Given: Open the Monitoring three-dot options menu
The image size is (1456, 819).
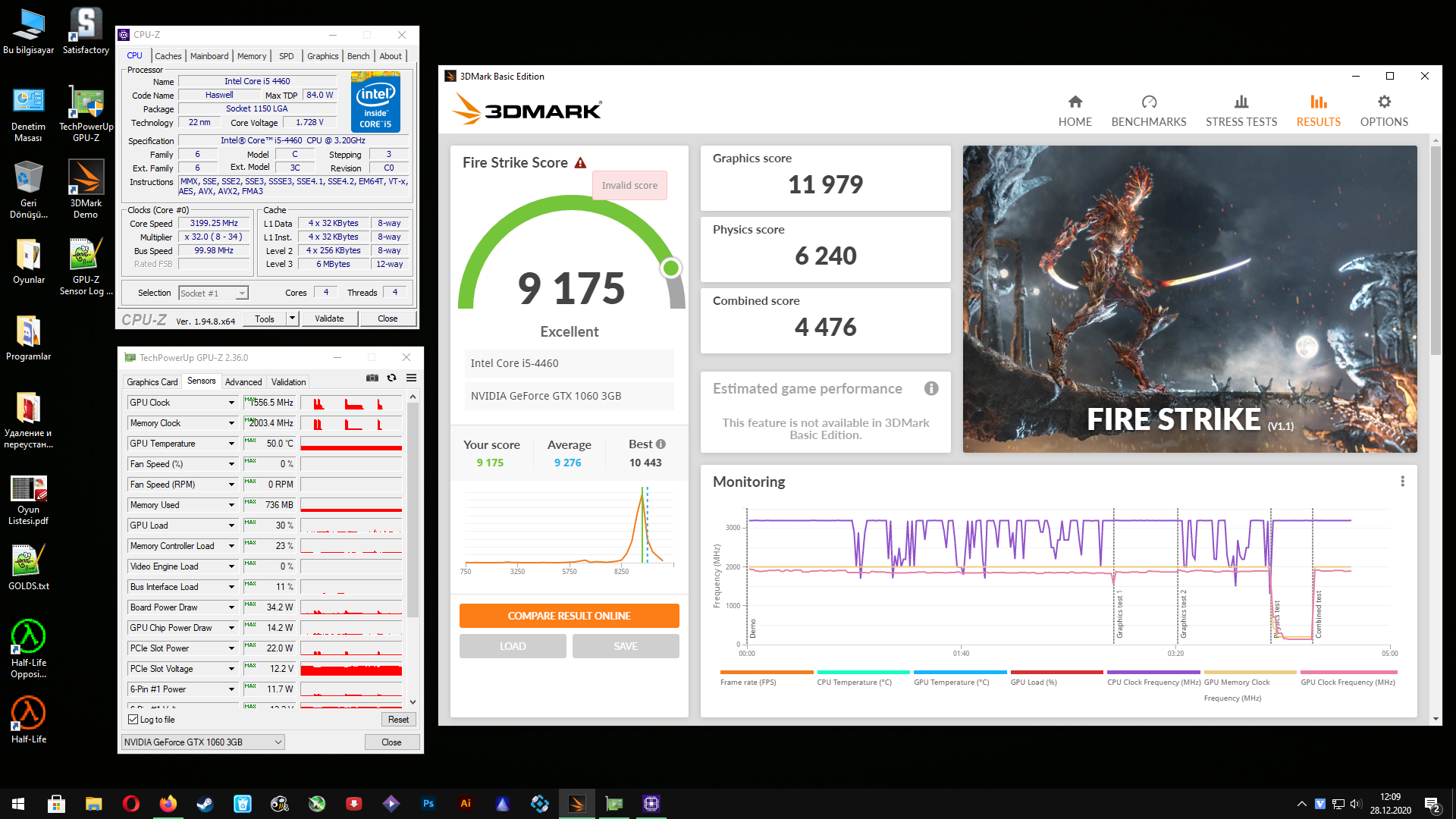Looking at the screenshot, I should 1402,482.
